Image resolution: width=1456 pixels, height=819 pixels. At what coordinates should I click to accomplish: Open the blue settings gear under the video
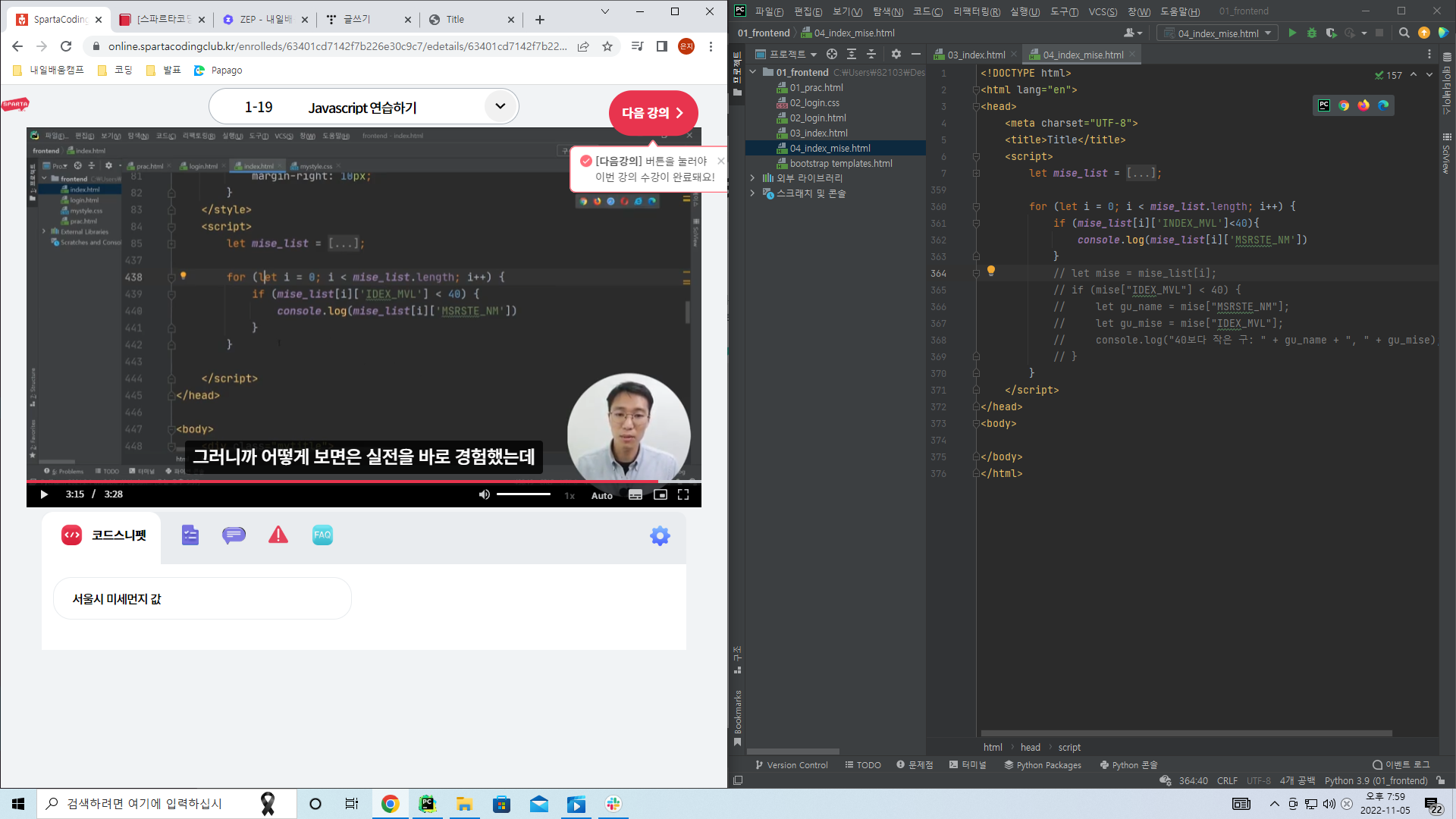(660, 536)
